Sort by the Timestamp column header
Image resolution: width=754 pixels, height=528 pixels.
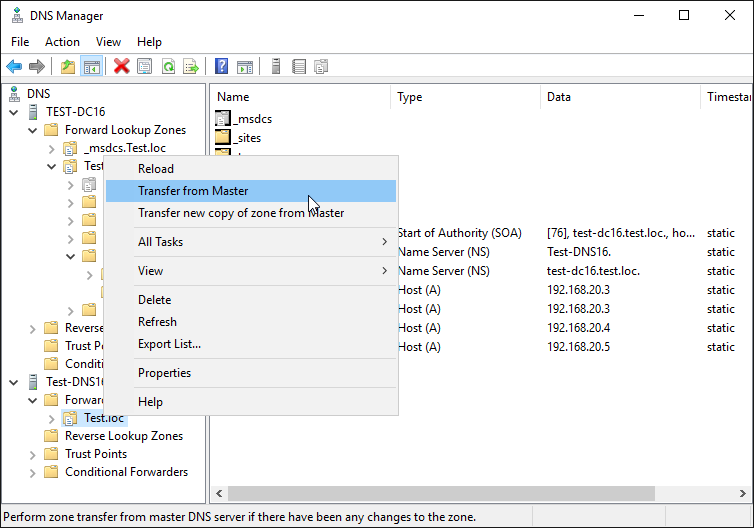[727, 97]
